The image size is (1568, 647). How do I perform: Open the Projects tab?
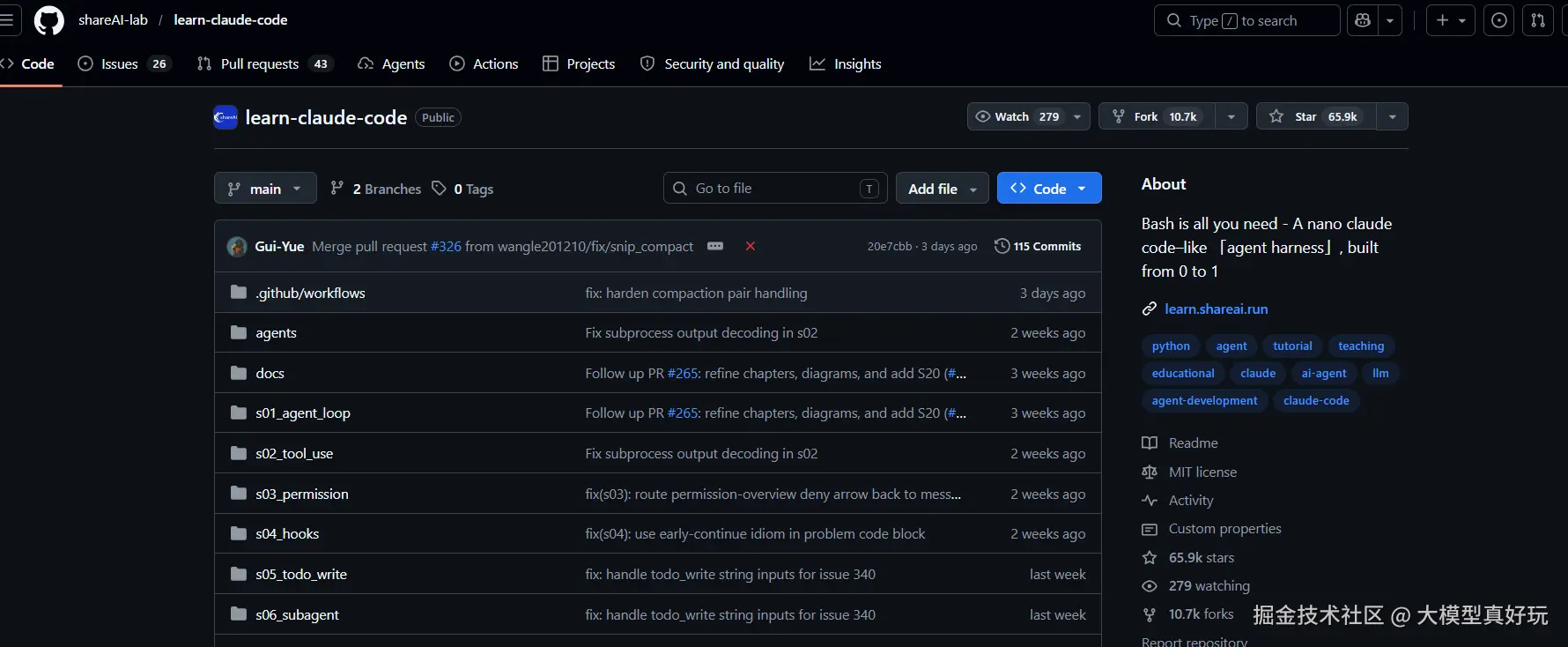(579, 63)
